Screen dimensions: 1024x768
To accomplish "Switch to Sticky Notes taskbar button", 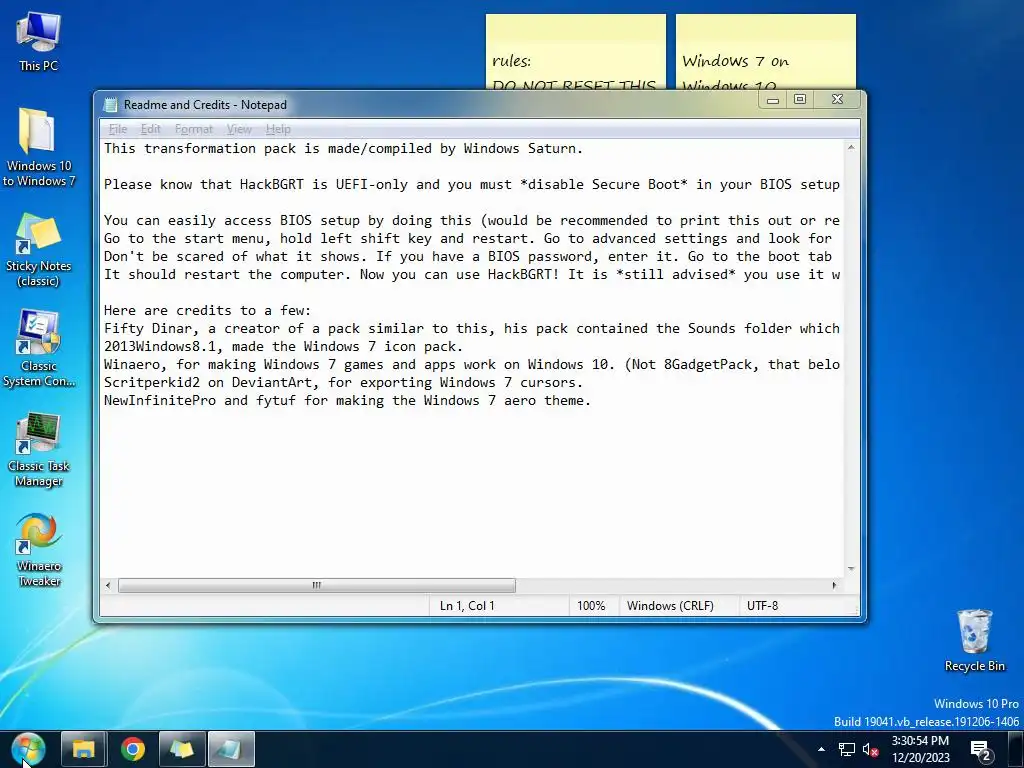I will (x=182, y=749).
